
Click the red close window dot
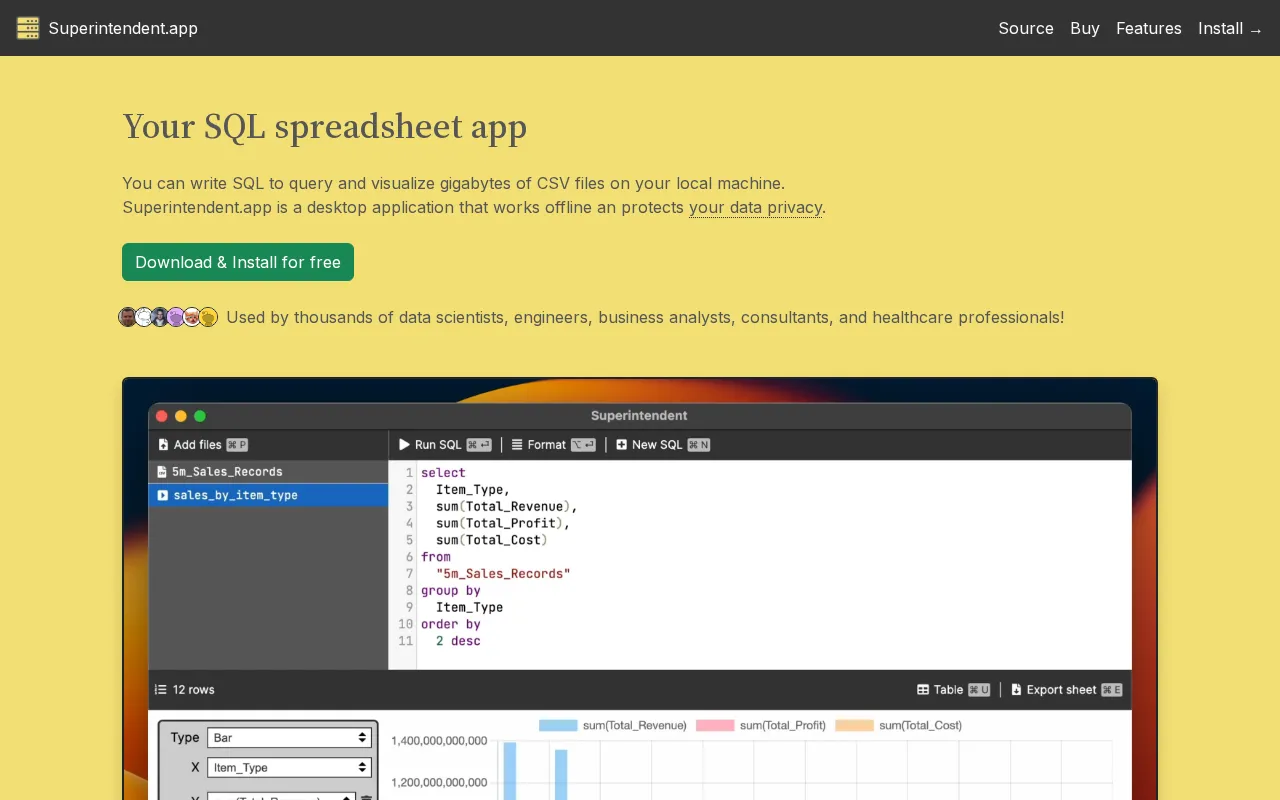coord(162,416)
